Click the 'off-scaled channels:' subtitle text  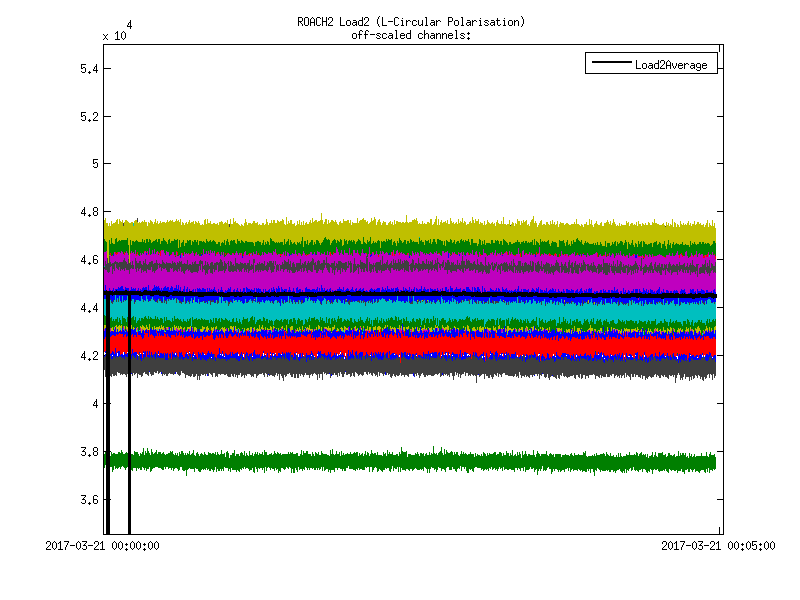click(x=411, y=35)
